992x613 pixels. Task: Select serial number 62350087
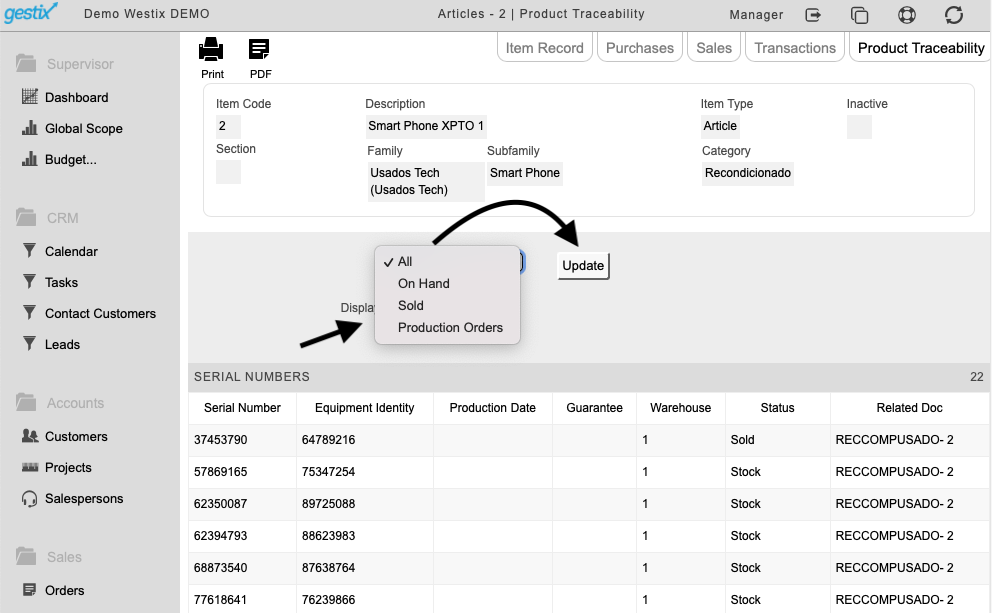(221, 504)
